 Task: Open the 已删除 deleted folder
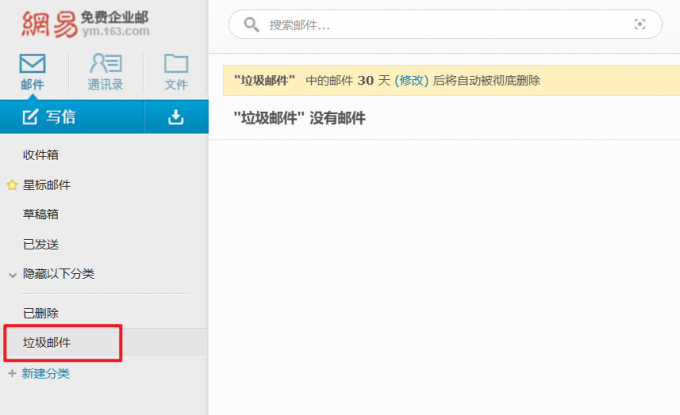tap(40, 313)
